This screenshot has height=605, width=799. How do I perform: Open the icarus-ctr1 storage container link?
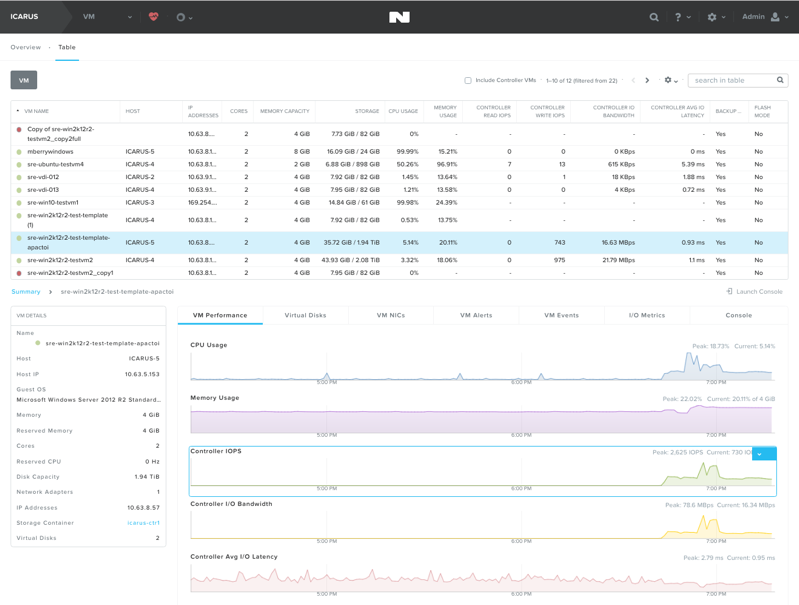click(143, 523)
